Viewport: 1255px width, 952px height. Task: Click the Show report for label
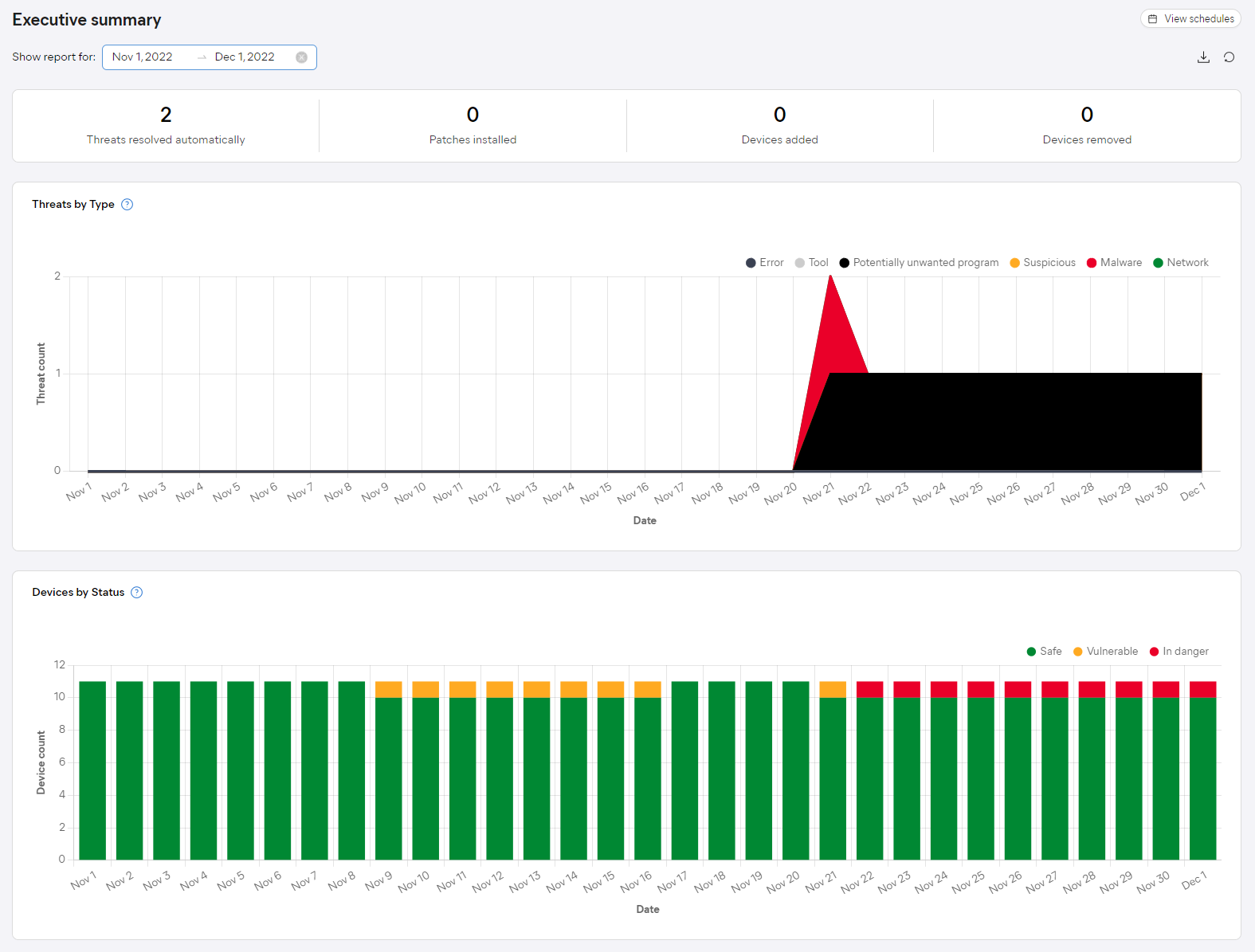(53, 57)
